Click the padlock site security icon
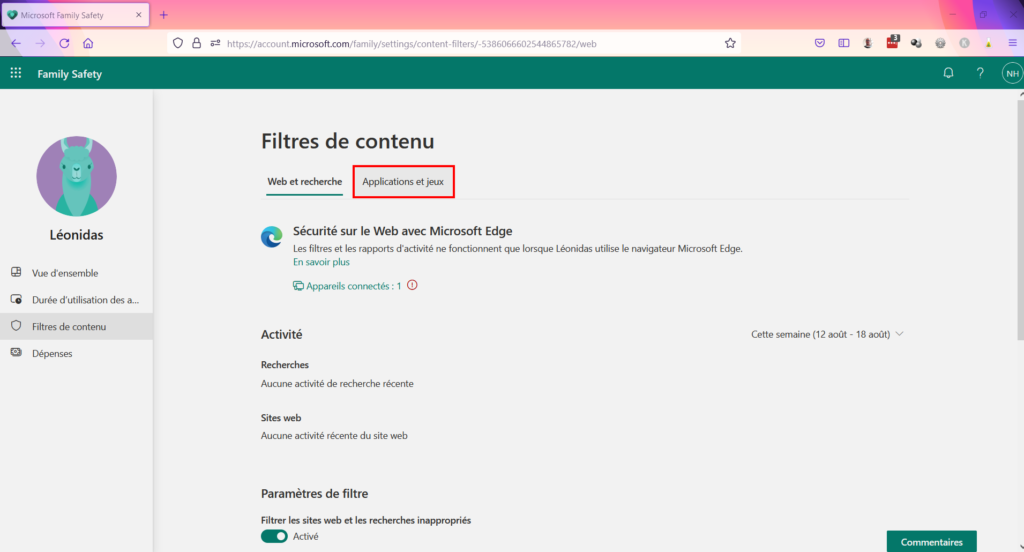Screen dimensions: 1024x552 tap(197, 43)
